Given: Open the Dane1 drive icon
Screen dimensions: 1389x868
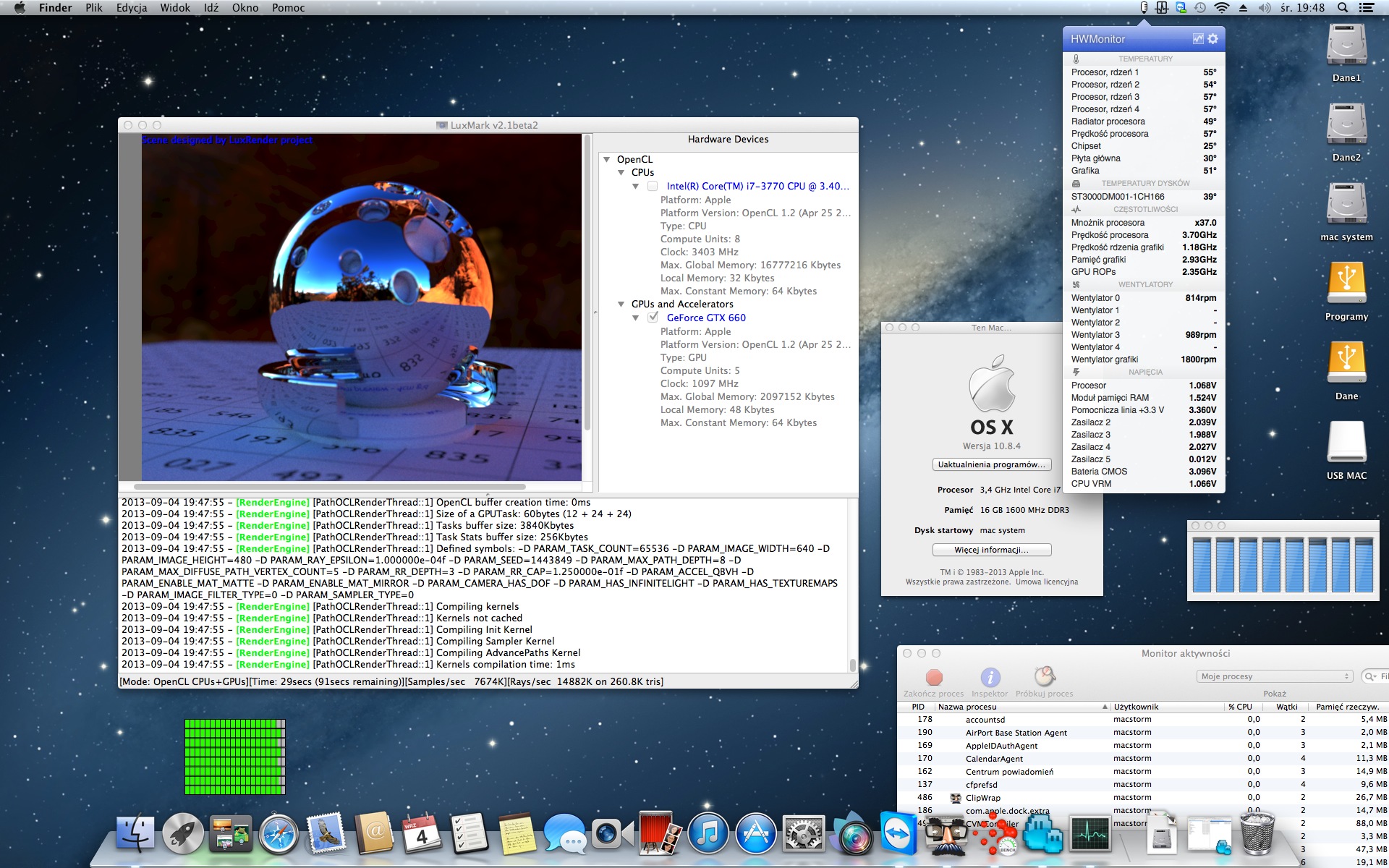Looking at the screenshot, I should point(1346,45).
